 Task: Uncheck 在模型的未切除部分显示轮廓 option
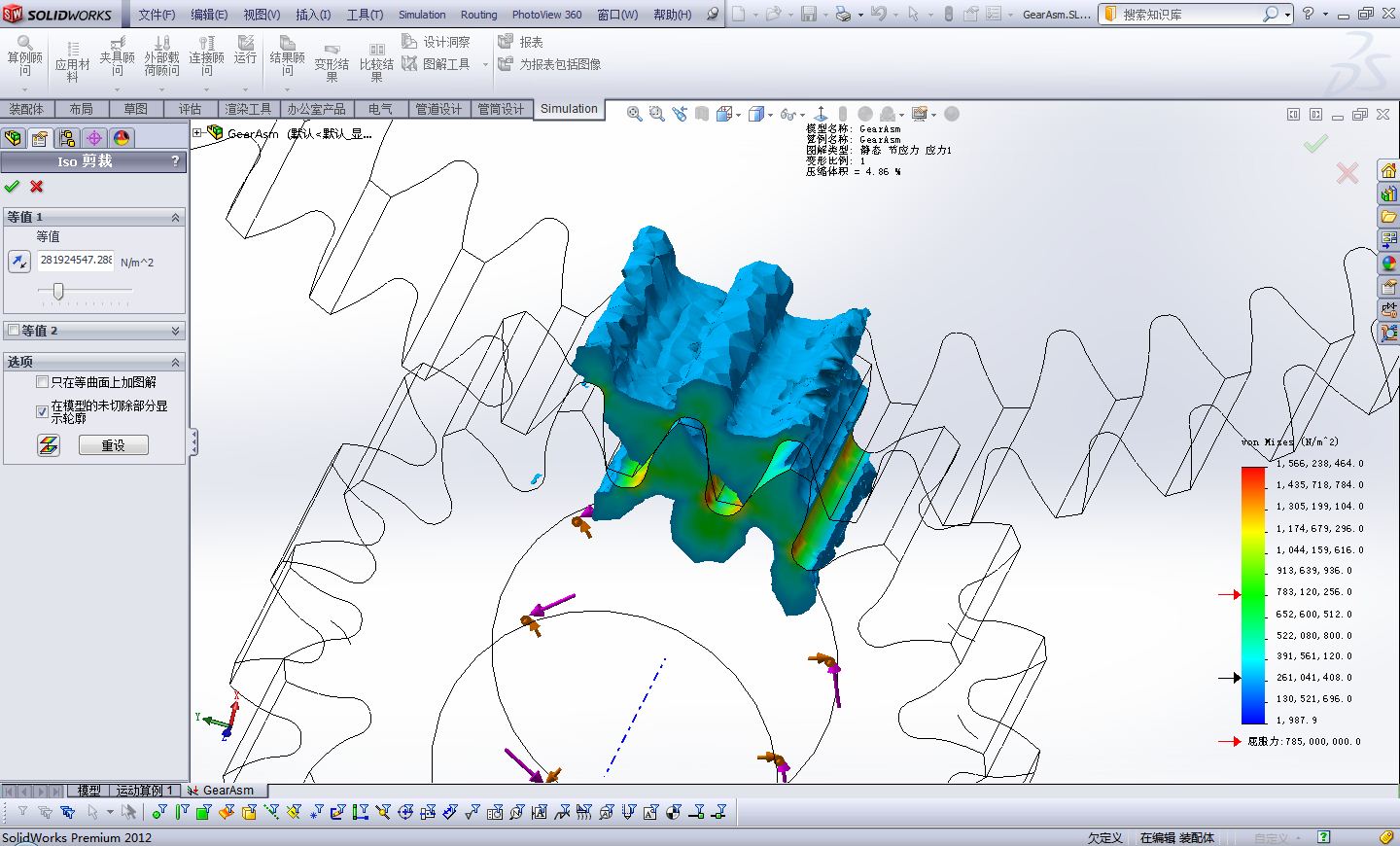[42, 411]
